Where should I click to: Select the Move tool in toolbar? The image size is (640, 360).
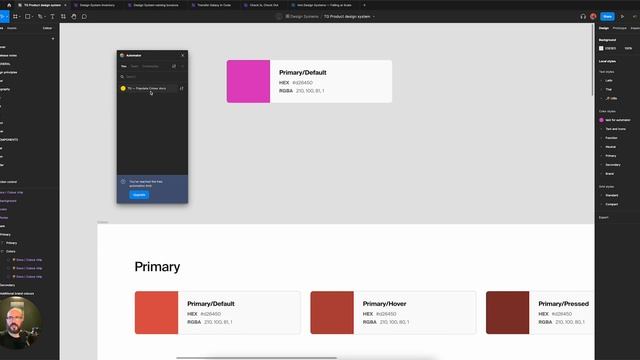[3, 16]
